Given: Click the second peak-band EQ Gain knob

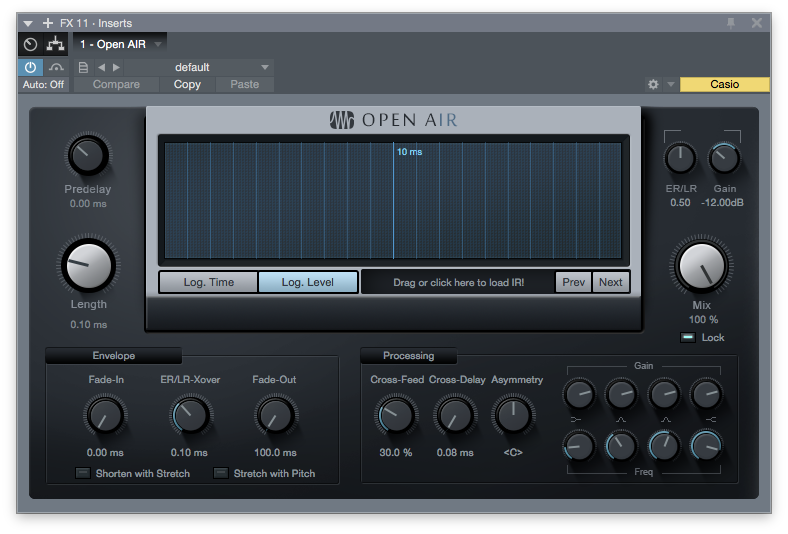Looking at the screenshot, I should (x=664, y=394).
